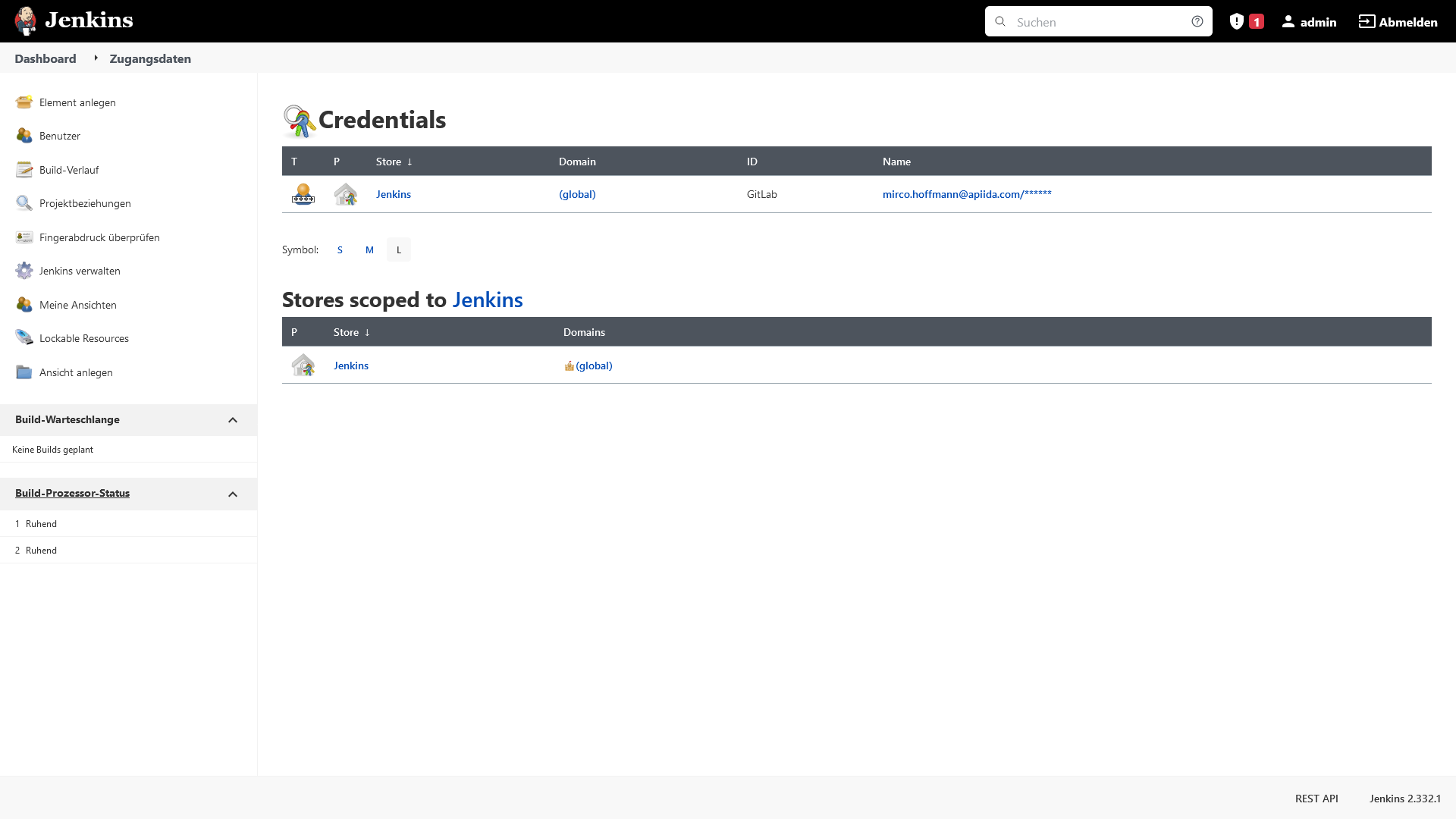Viewport: 1456px width, 819px height.
Task: Open the security warning shield icon
Action: click(1237, 21)
